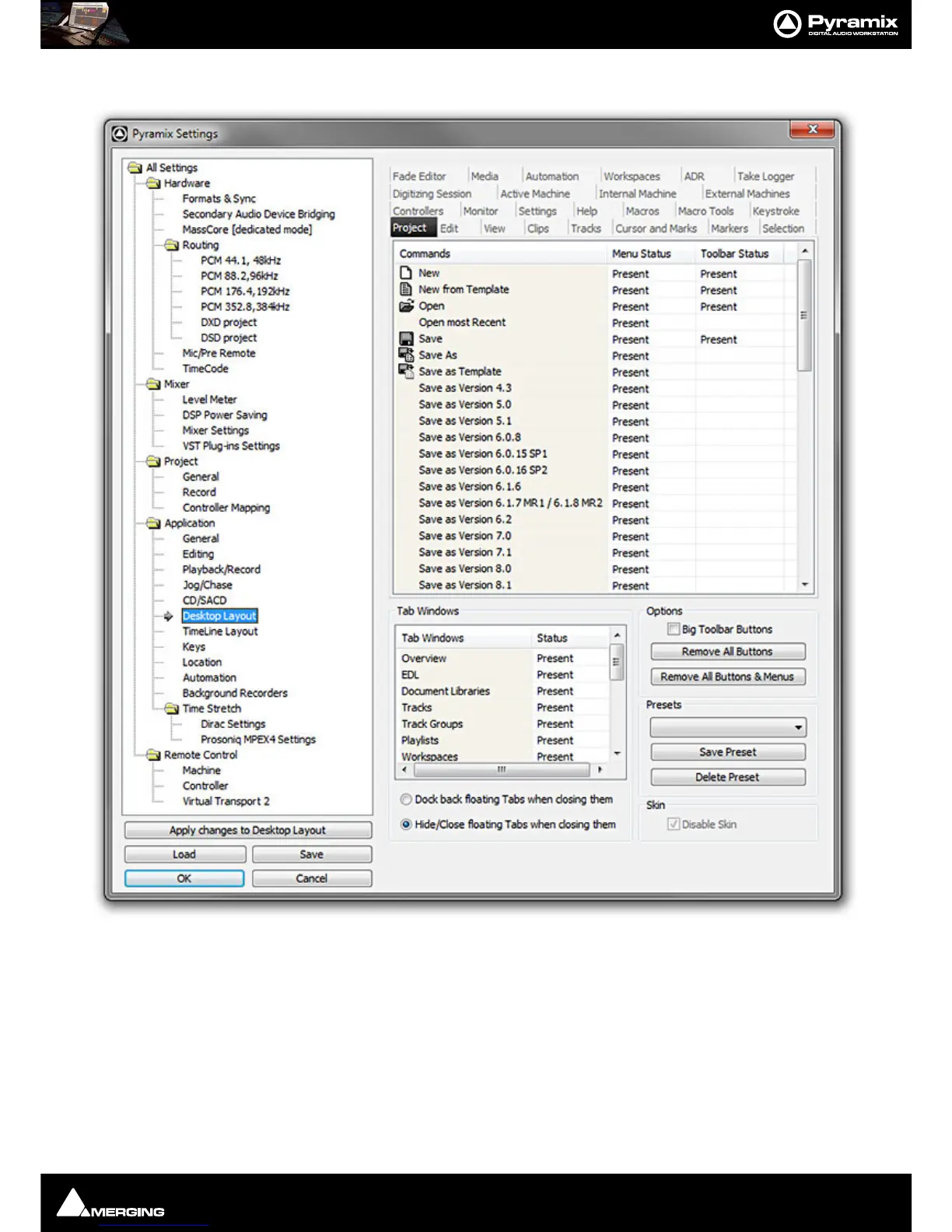Click the Open folder icon in Commands
952x1232 pixels.
(x=405, y=306)
